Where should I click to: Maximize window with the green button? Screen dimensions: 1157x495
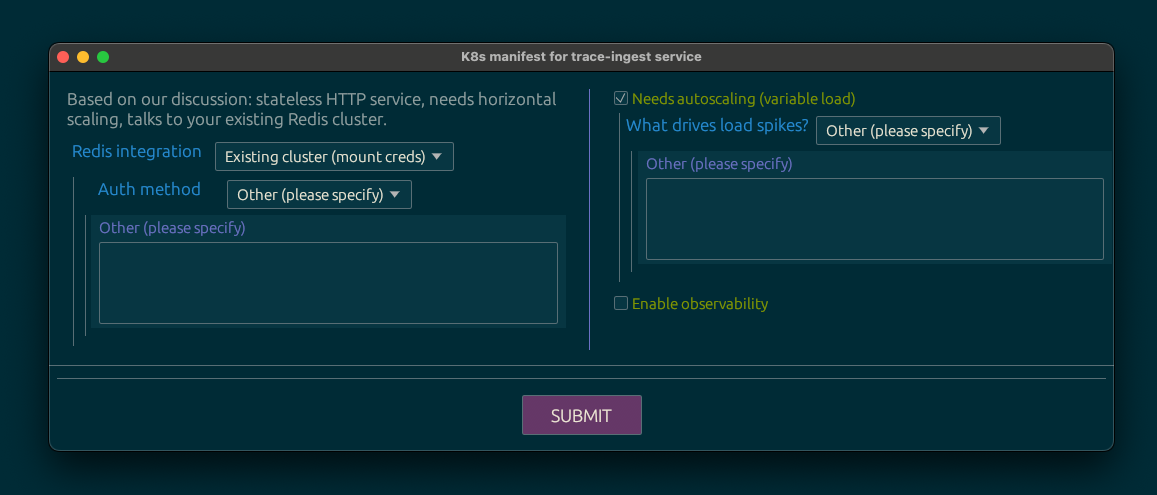[x=103, y=57]
